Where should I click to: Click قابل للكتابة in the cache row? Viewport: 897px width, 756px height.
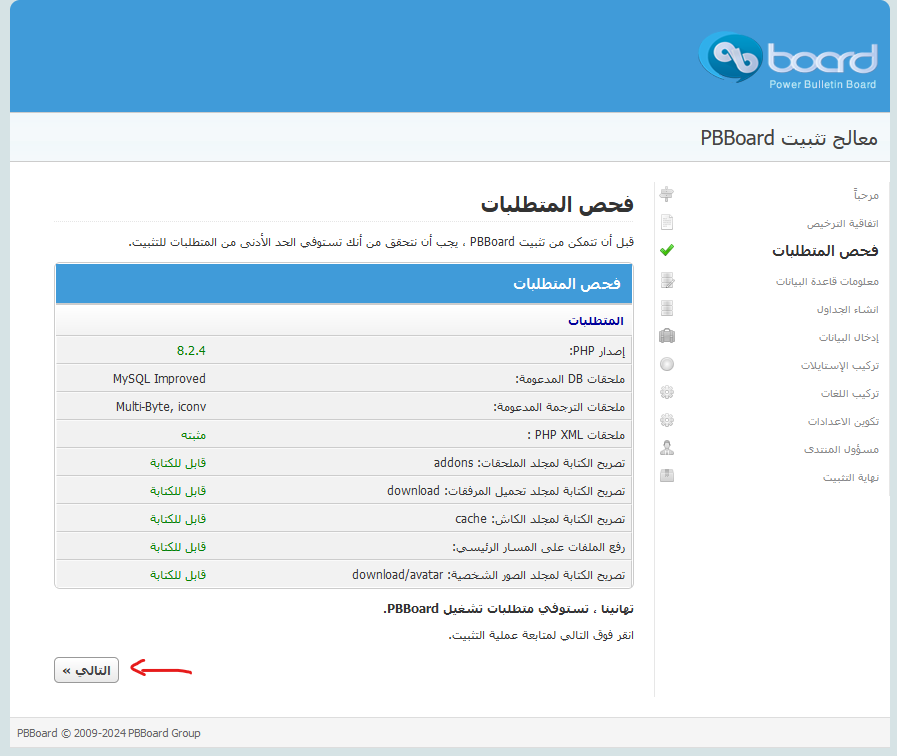point(178,519)
